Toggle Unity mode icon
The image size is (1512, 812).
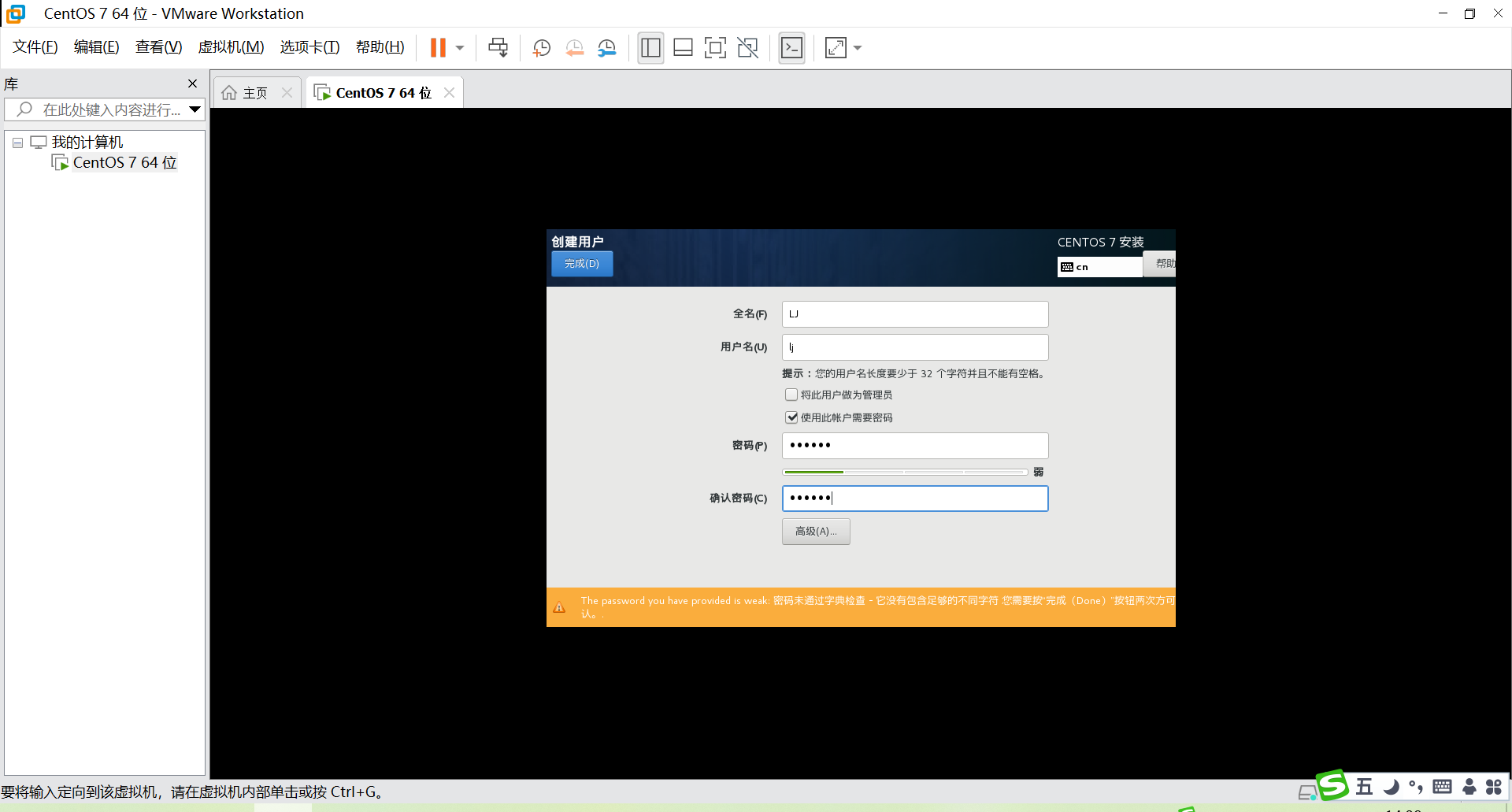coord(747,48)
